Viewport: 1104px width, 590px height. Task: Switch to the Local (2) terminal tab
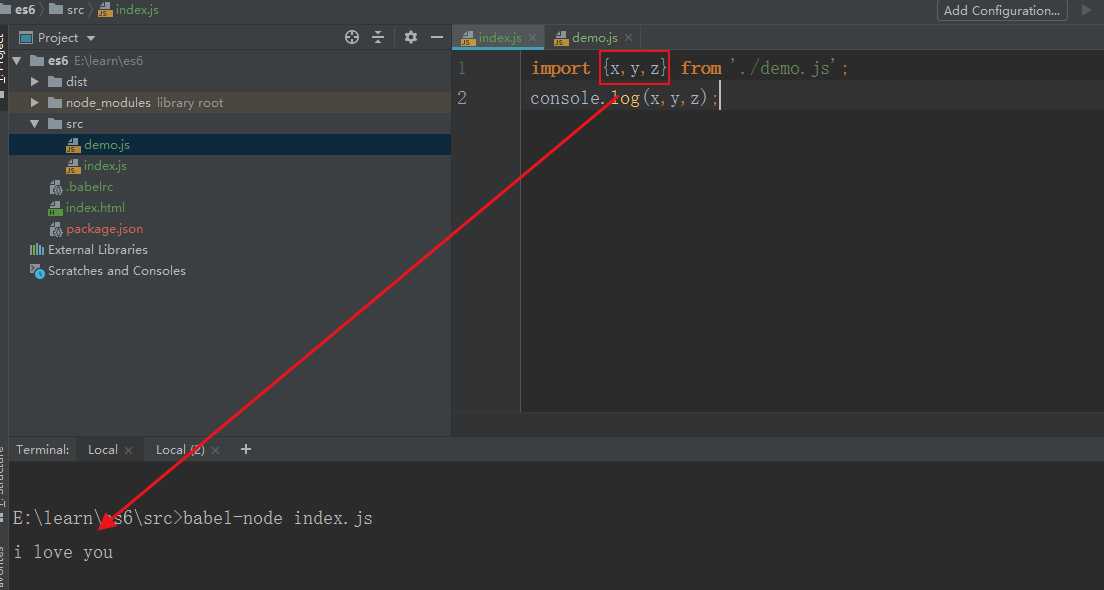coord(180,450)
